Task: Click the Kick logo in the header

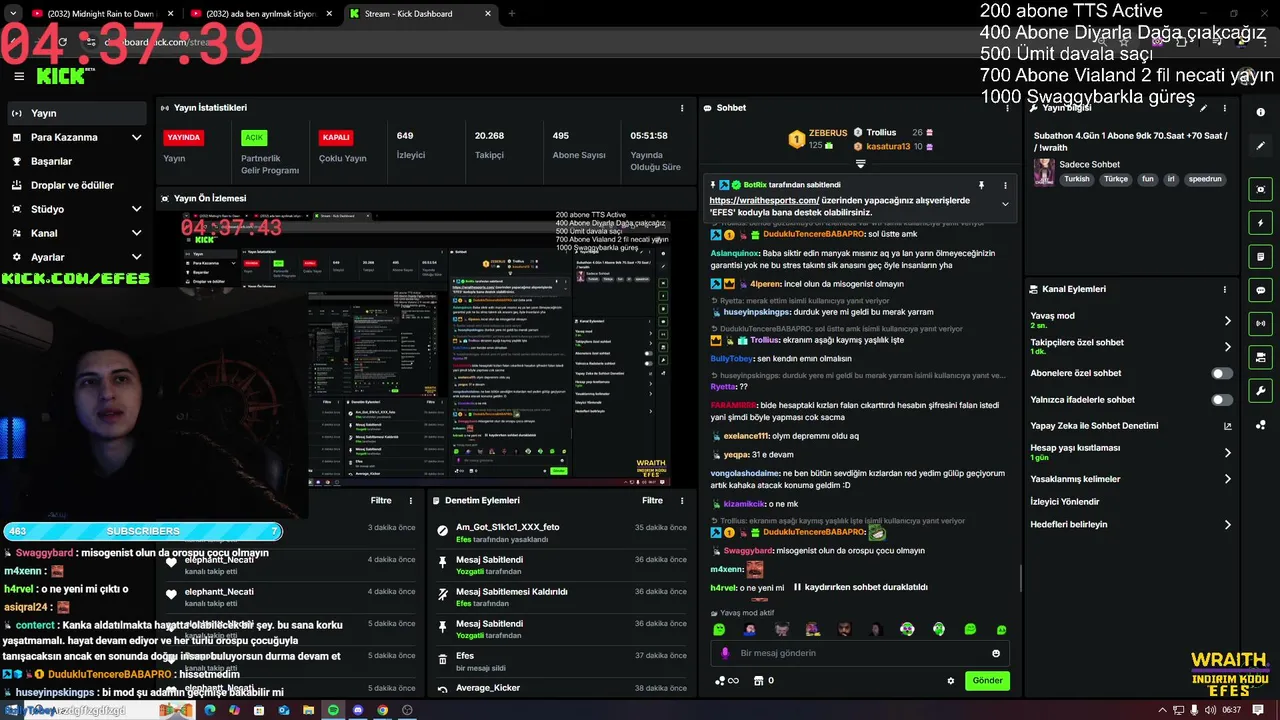Action: [x=60, y=76]
